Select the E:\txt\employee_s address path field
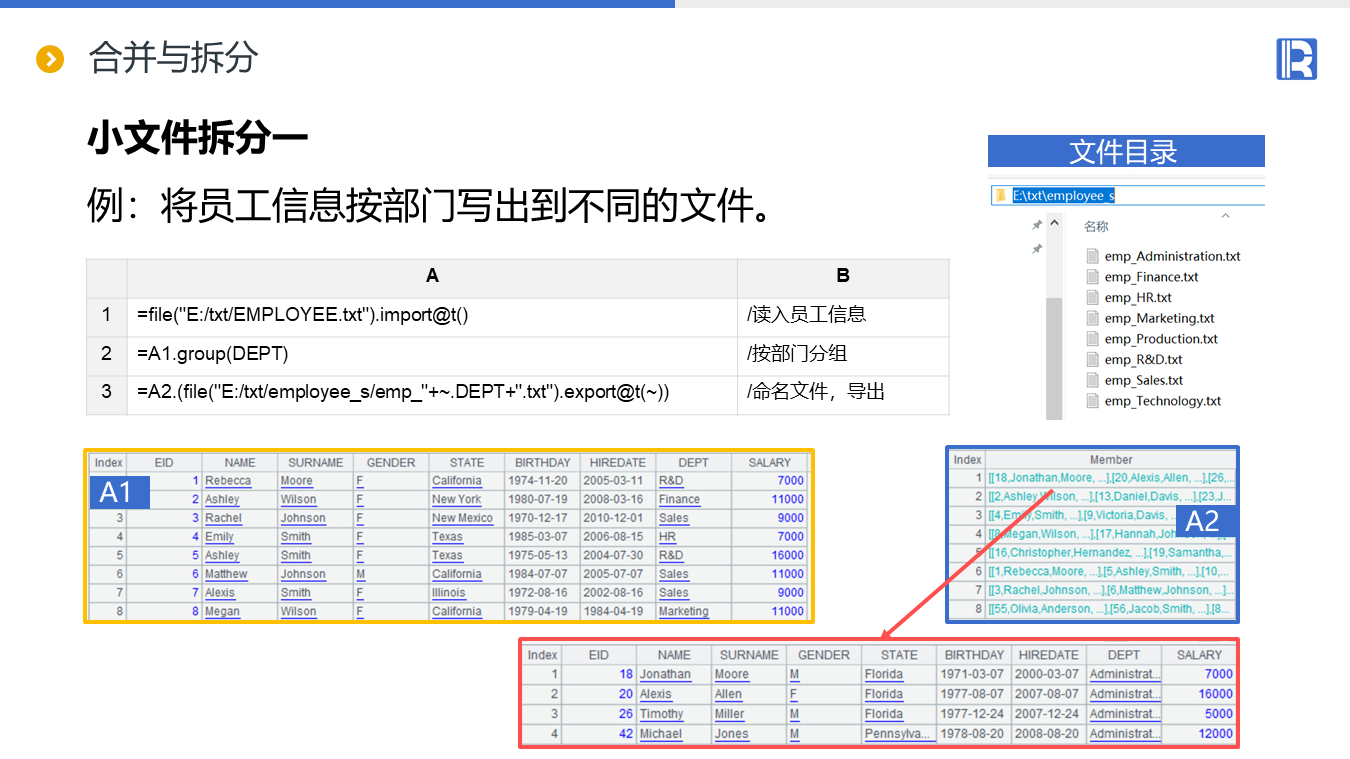 (1063, 196)
